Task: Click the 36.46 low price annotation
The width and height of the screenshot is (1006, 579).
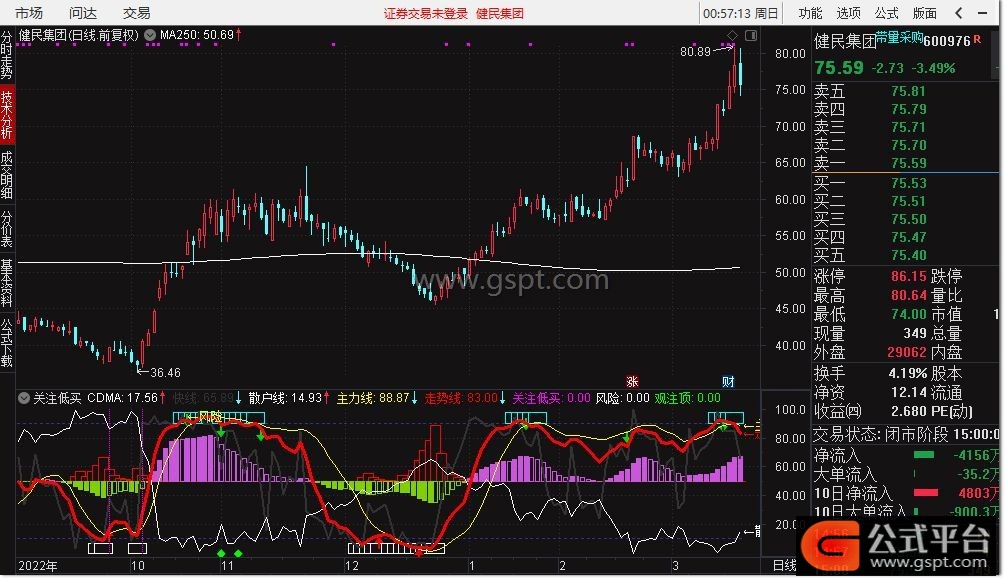Action: 165,372
